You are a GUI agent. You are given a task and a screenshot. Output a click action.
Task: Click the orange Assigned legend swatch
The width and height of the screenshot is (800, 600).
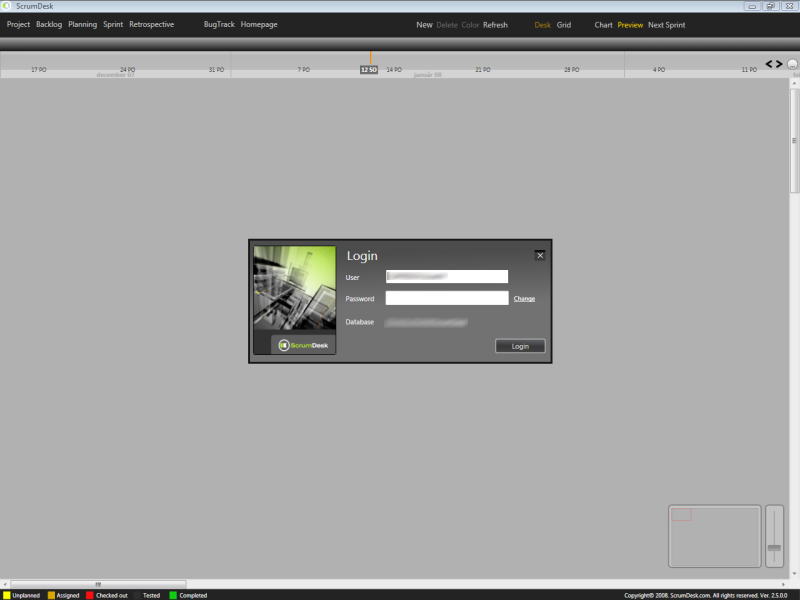51,595
